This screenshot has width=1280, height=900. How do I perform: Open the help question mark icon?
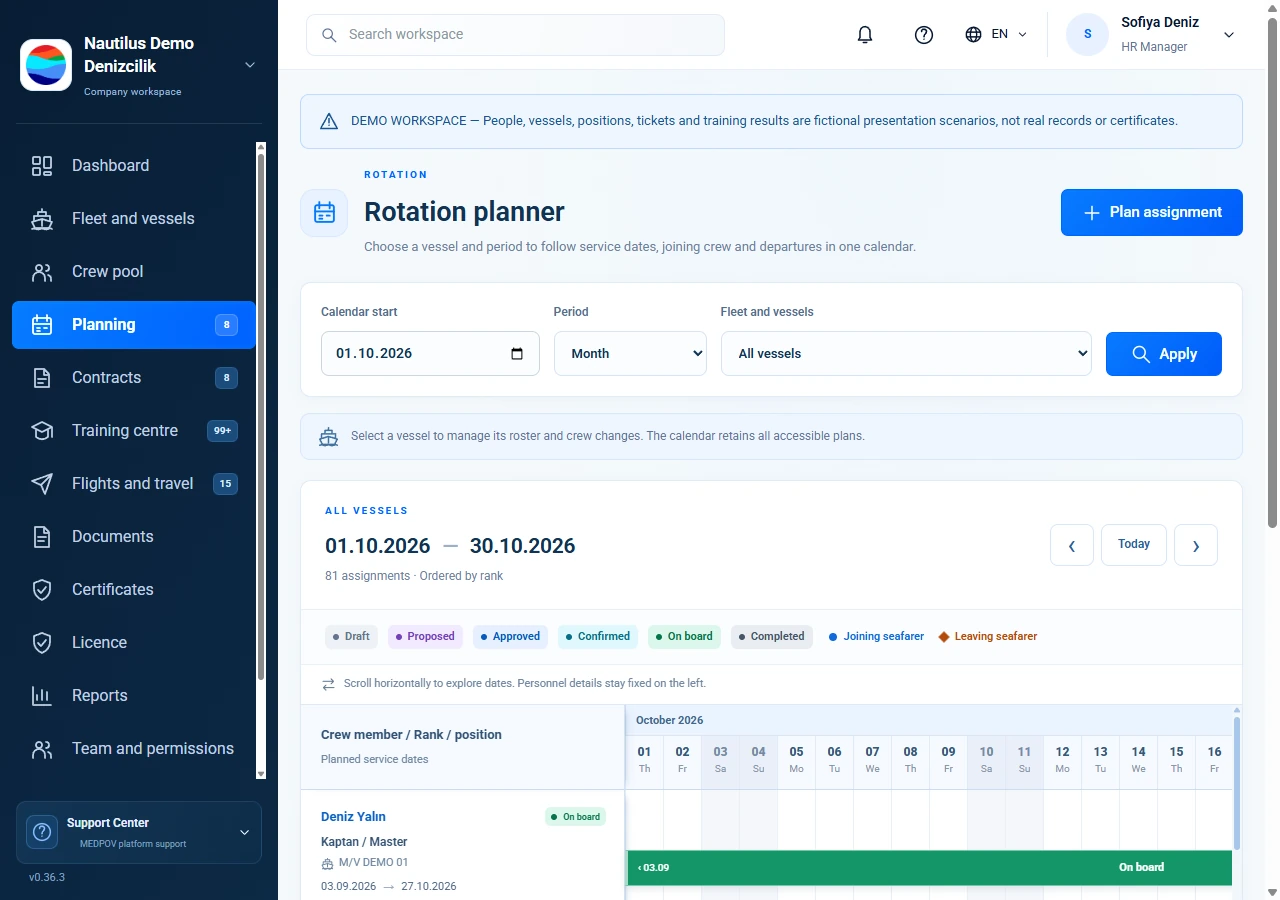924,35
